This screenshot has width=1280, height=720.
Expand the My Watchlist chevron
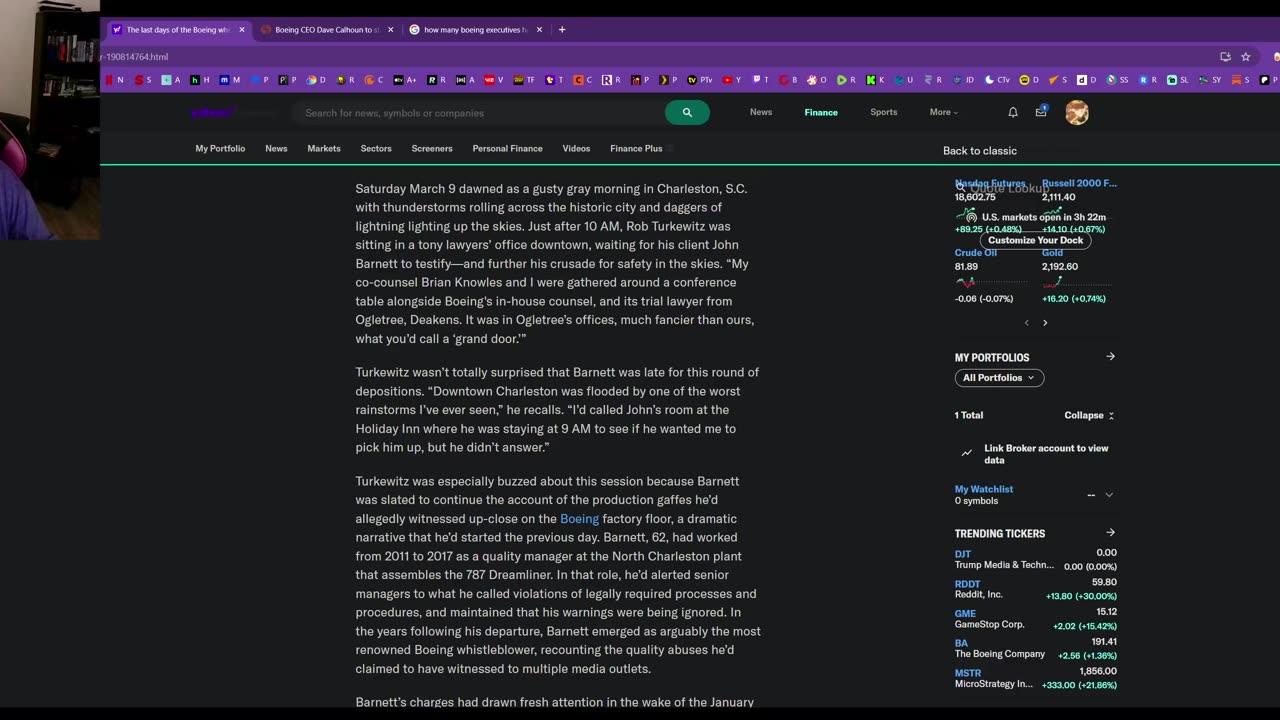[x=1109, y=495]
